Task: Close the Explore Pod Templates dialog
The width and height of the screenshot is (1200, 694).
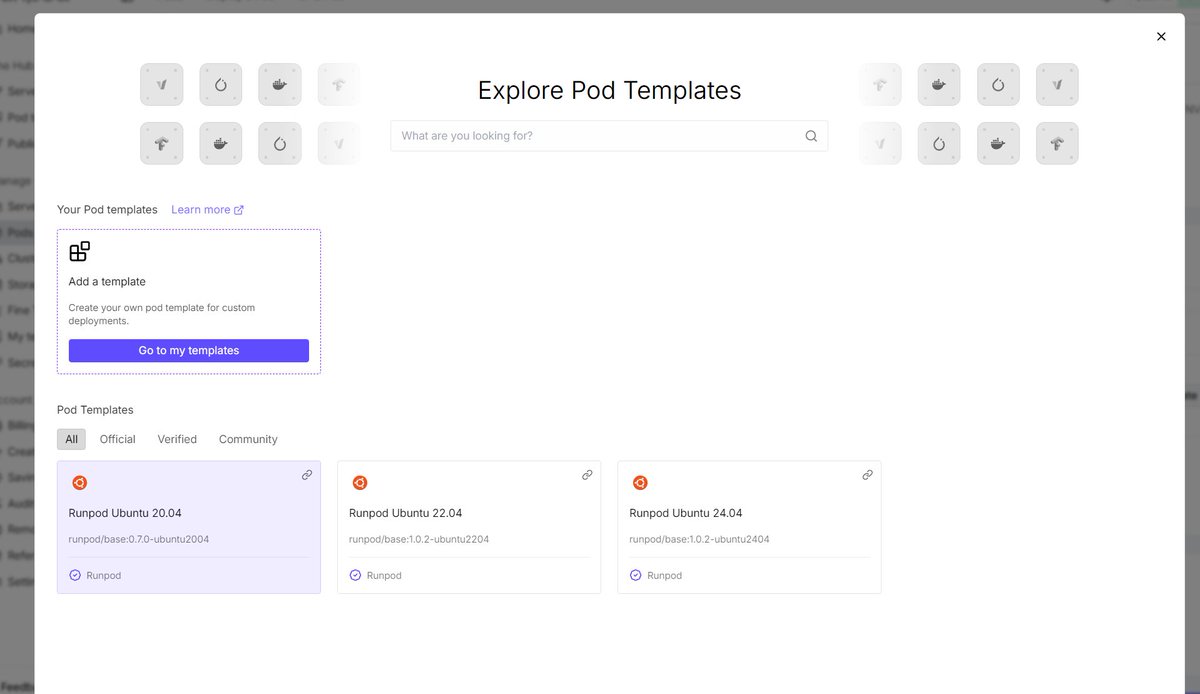Action: click(1161, 37)
